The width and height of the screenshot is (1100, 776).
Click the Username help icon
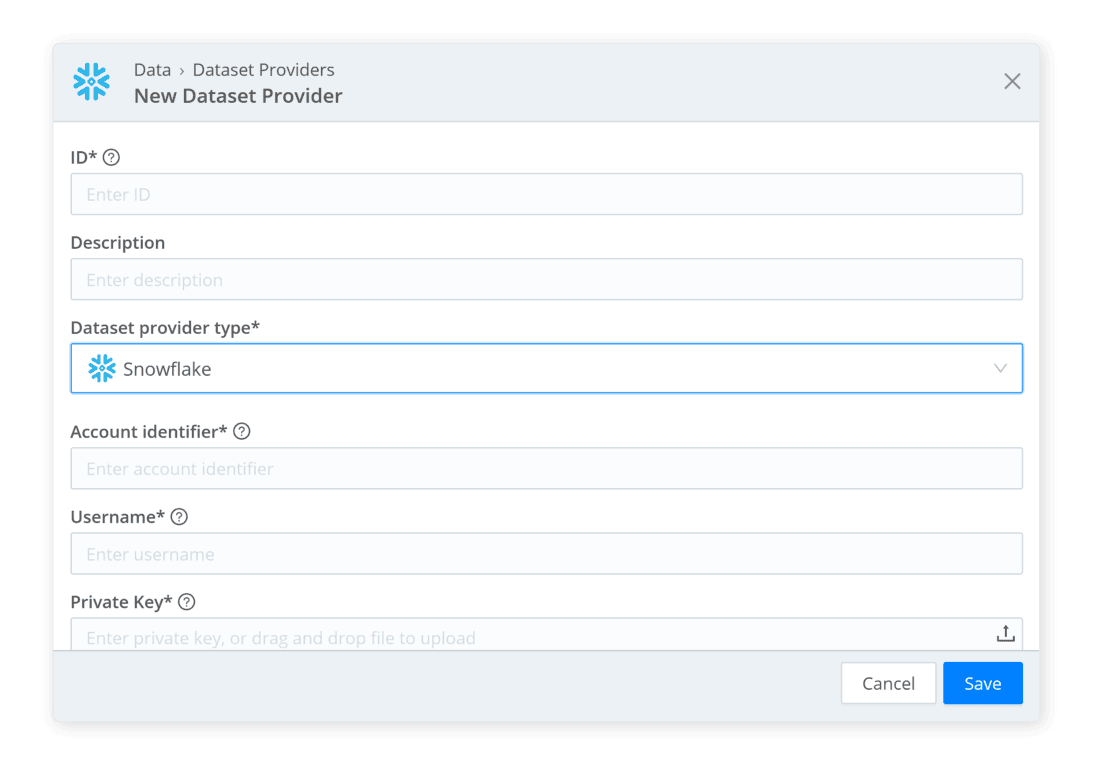179,516
